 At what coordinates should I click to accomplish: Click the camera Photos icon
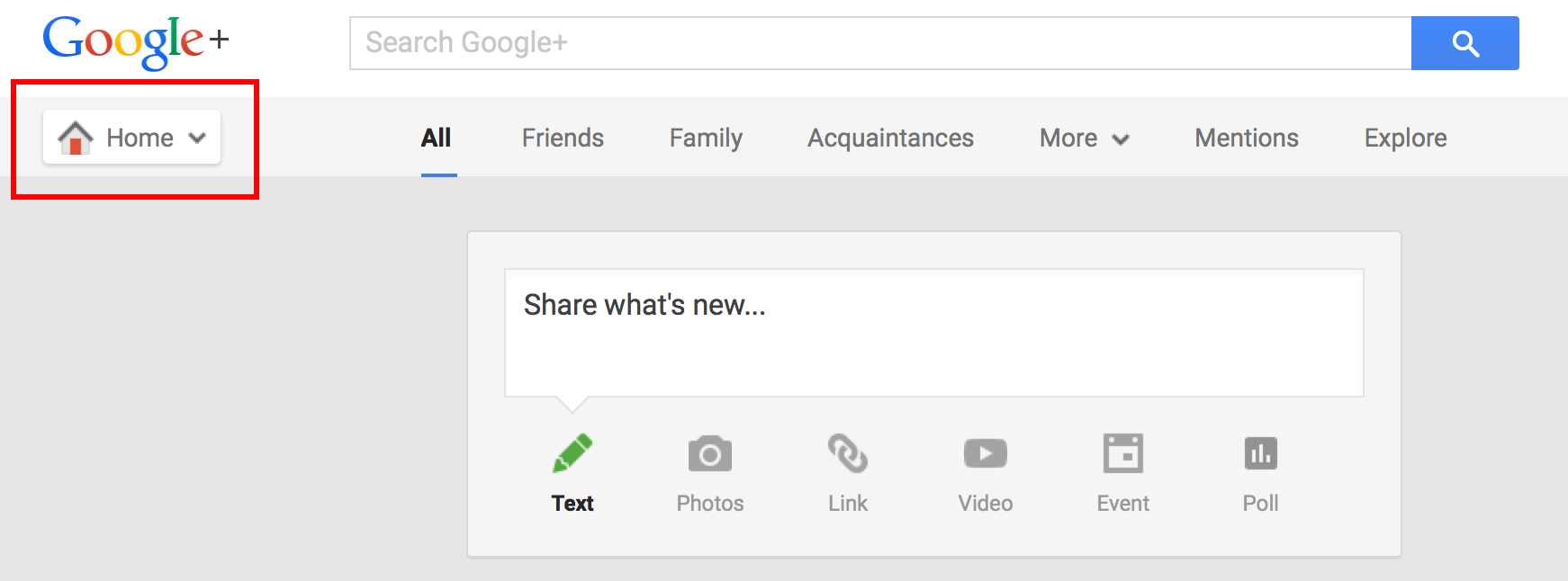710,453
